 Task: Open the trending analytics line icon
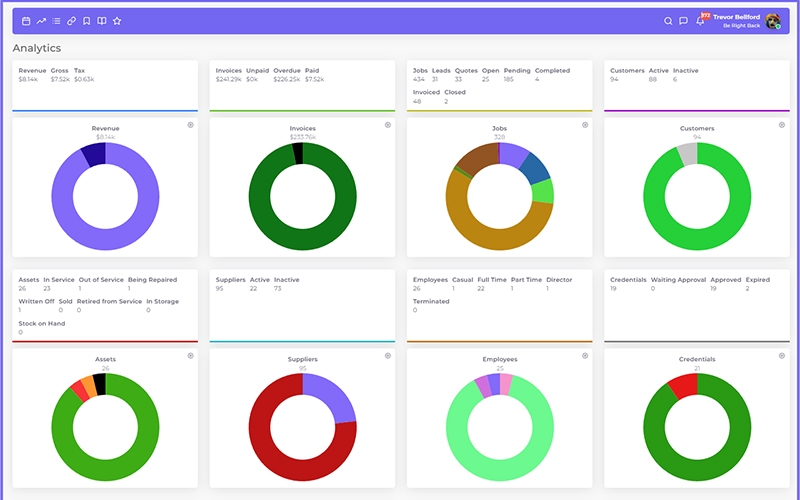(41, 21)
